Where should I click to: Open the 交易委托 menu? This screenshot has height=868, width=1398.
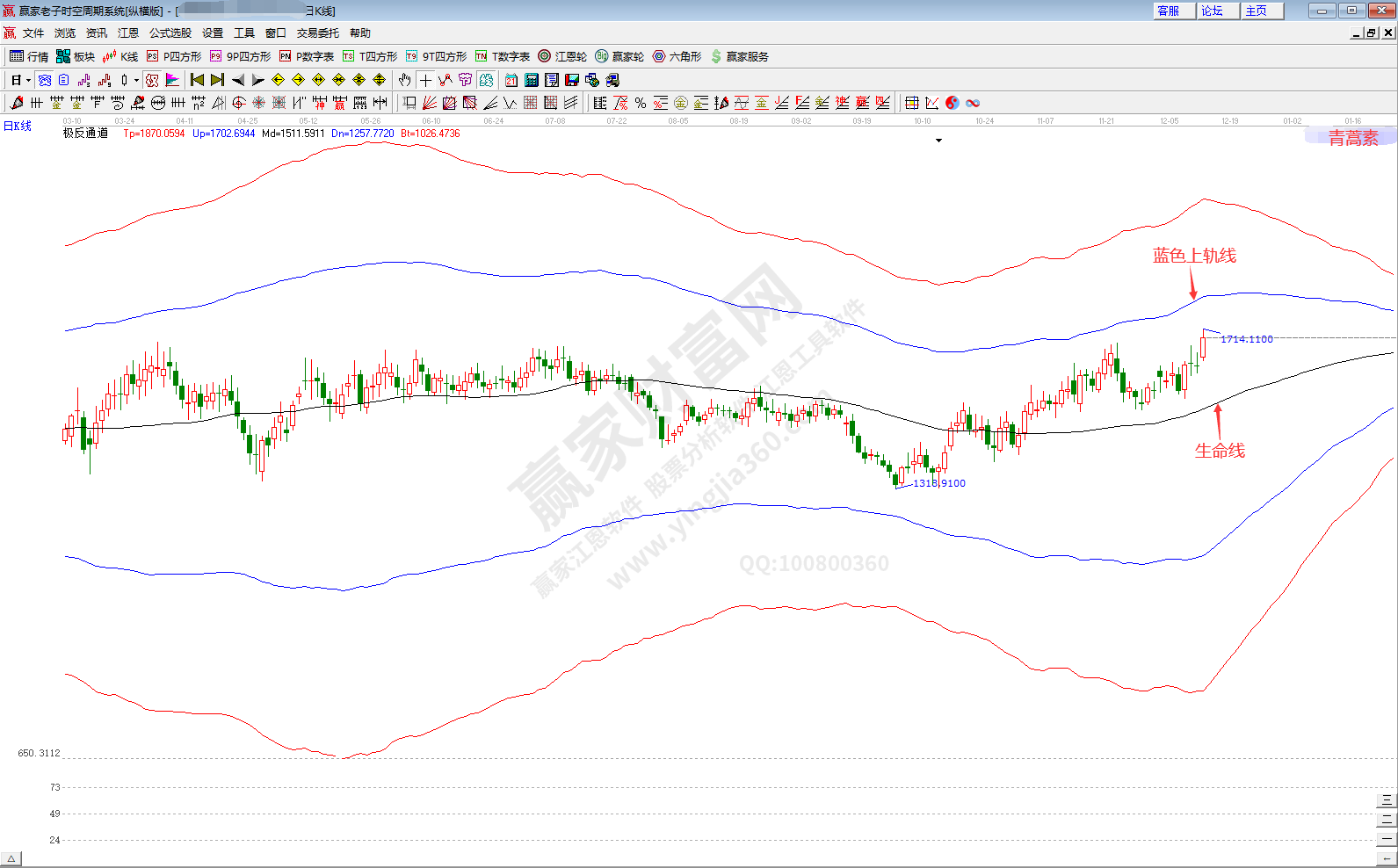317,33
